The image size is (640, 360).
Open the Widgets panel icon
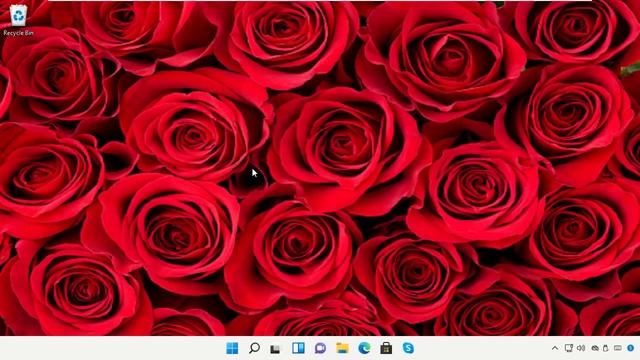pos(298,348)
